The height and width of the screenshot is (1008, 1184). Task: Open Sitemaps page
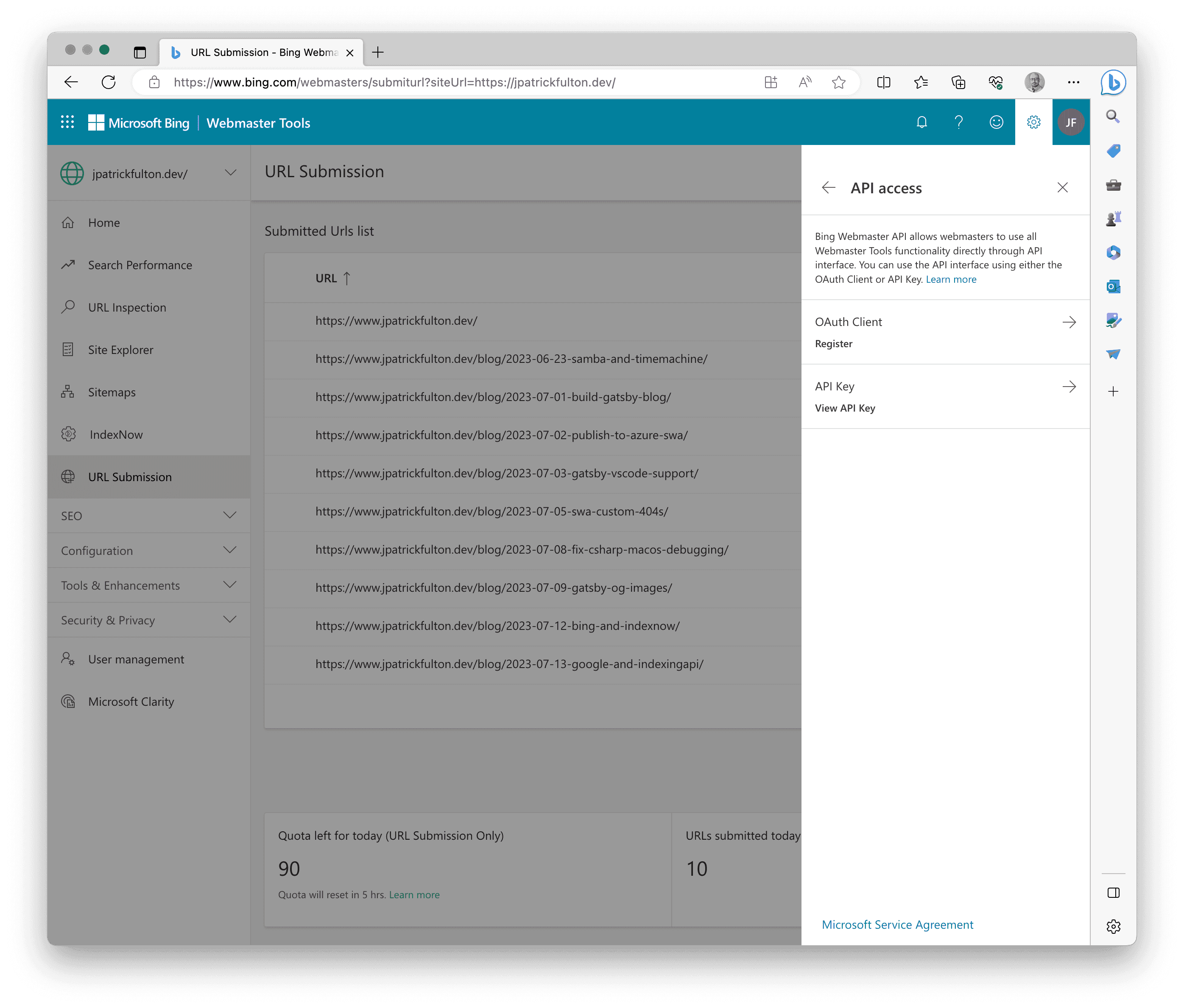tap(148, 392)
